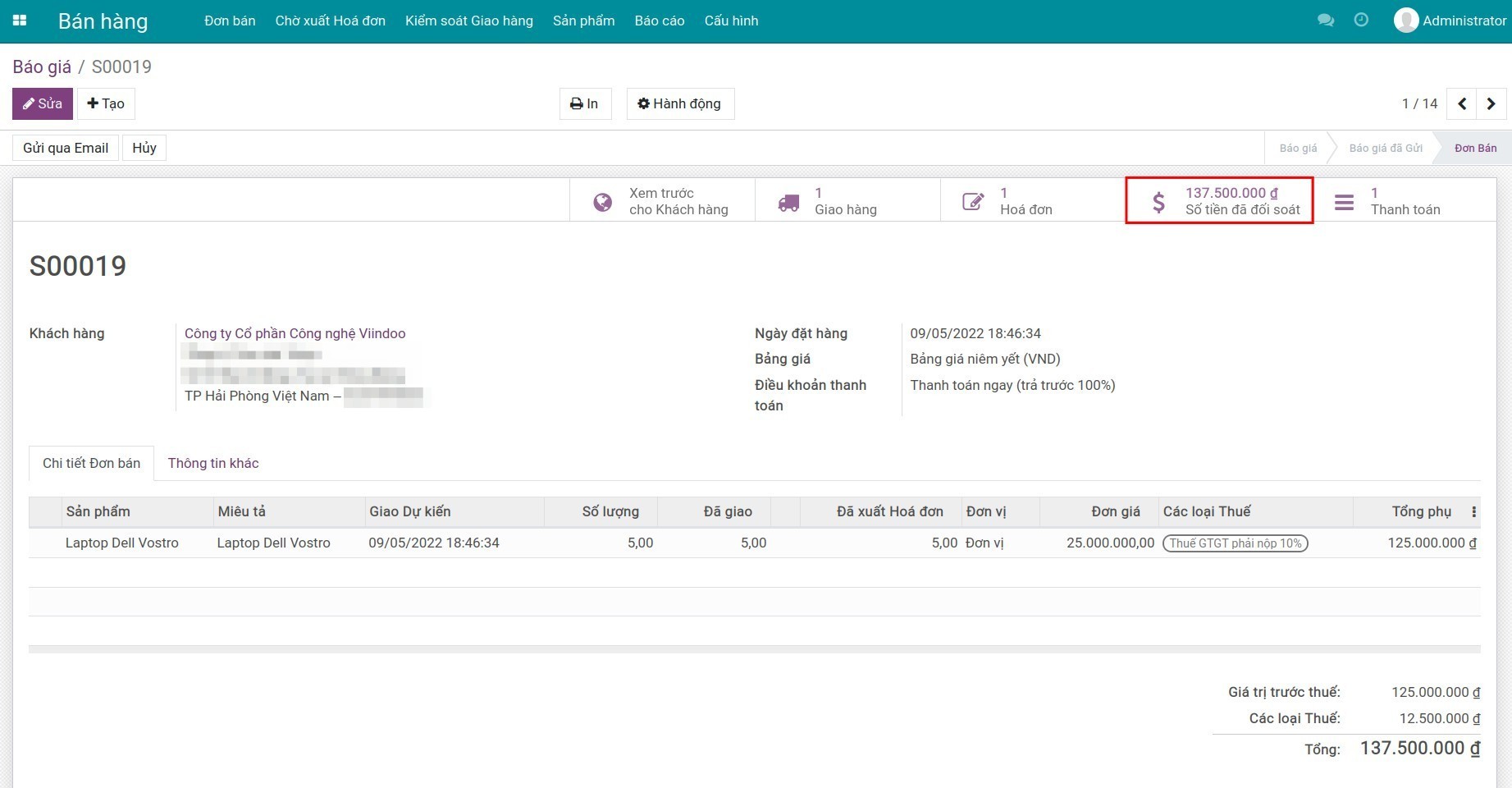This screenshot has width=1512, height=788.
Task: Sort by Miêu tả column header
Action: pyautogui.click(x=289, y=511)
